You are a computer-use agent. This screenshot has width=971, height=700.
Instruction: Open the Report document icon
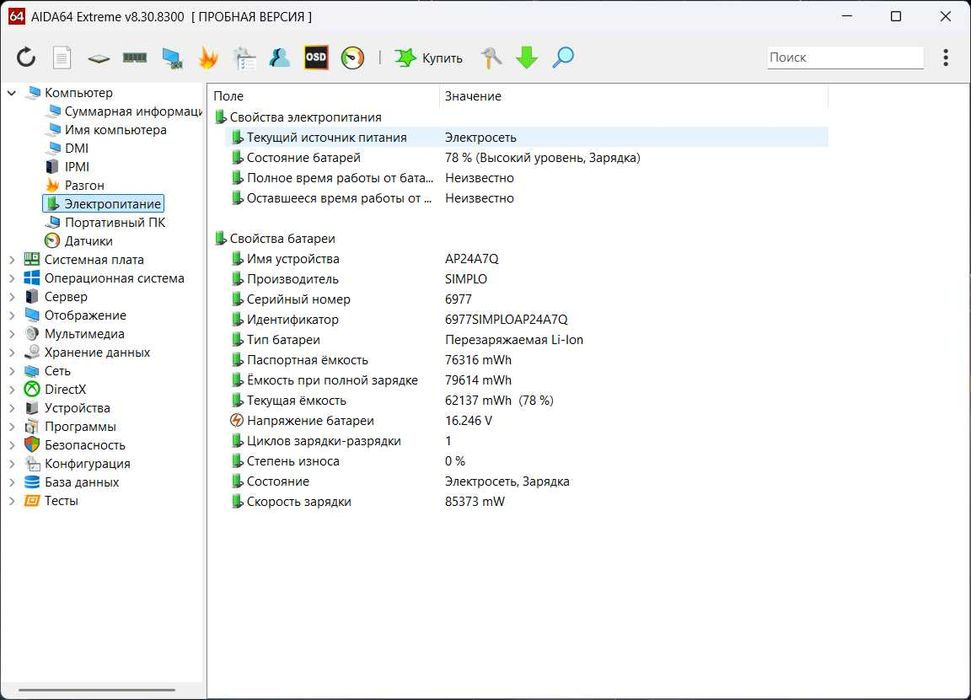[61, 58]
